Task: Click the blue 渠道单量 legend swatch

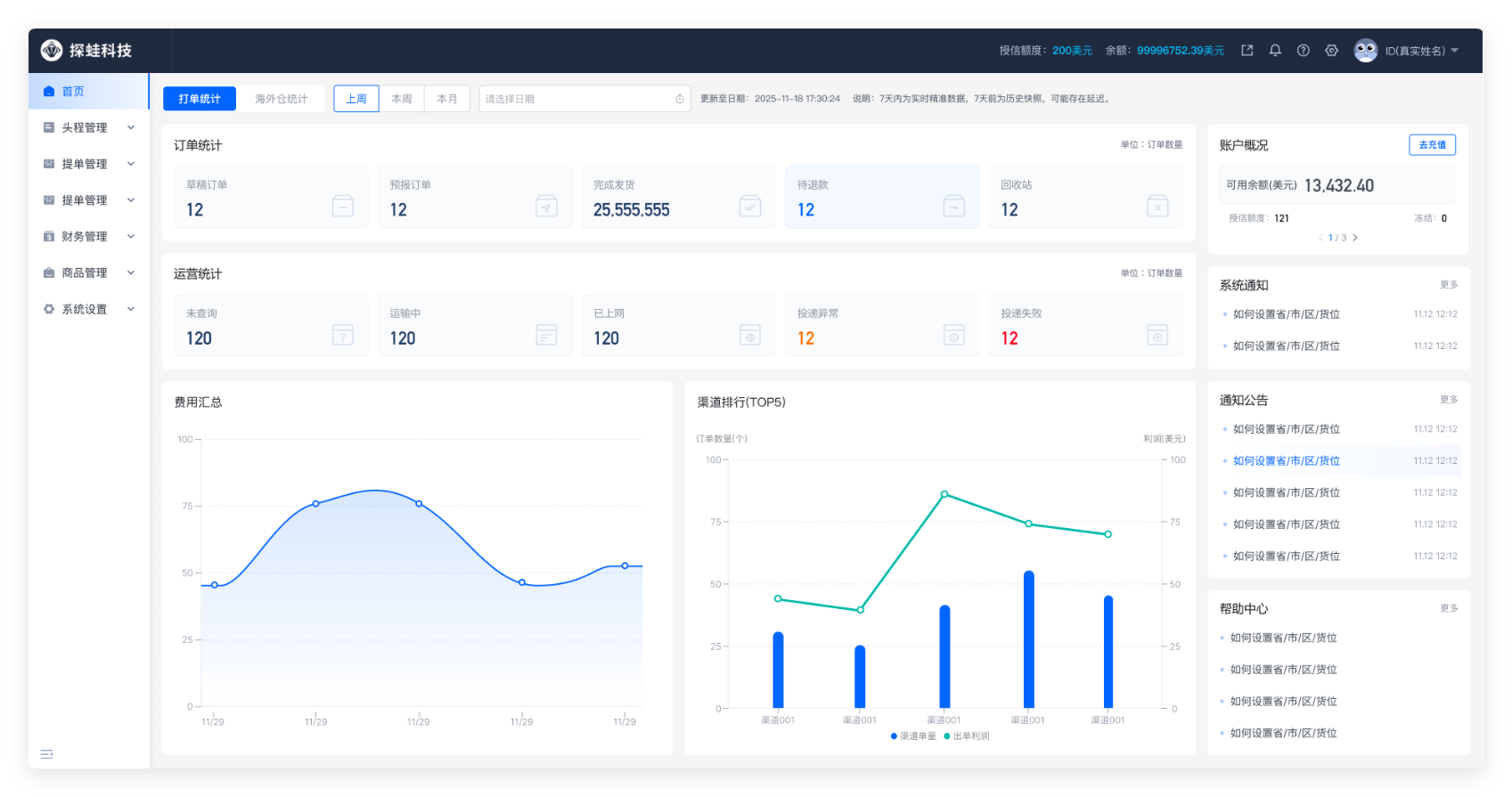Action: (x=894, y=736)
